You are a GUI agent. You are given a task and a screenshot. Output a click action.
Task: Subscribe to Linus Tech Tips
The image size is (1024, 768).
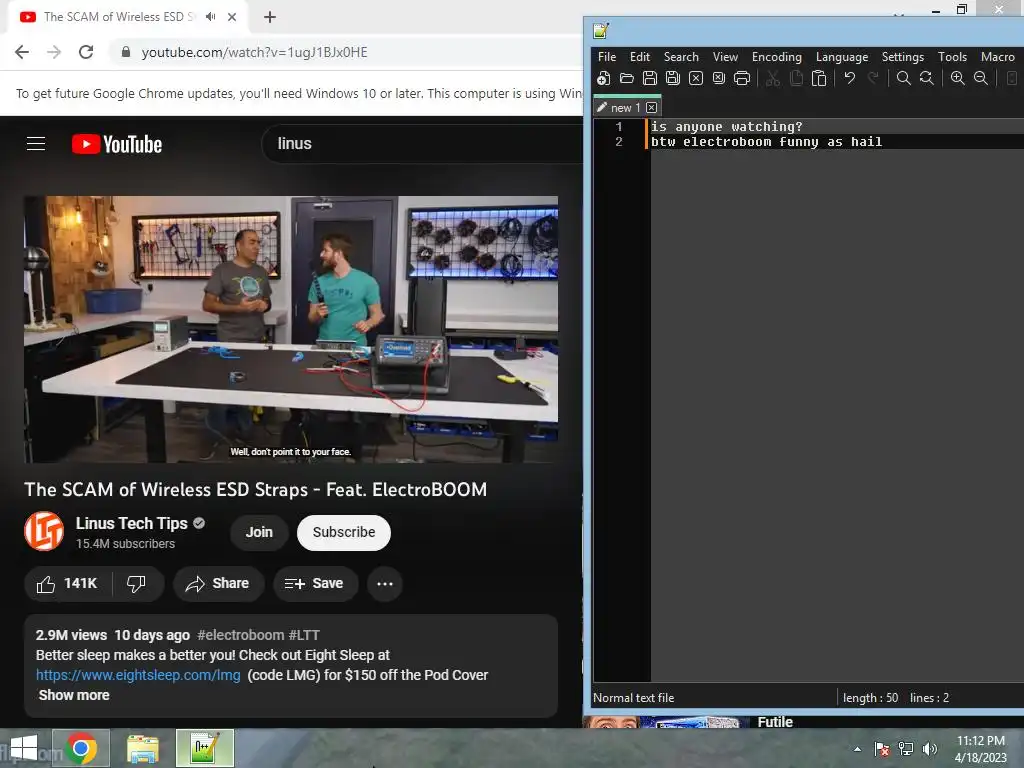coord(344,532)
